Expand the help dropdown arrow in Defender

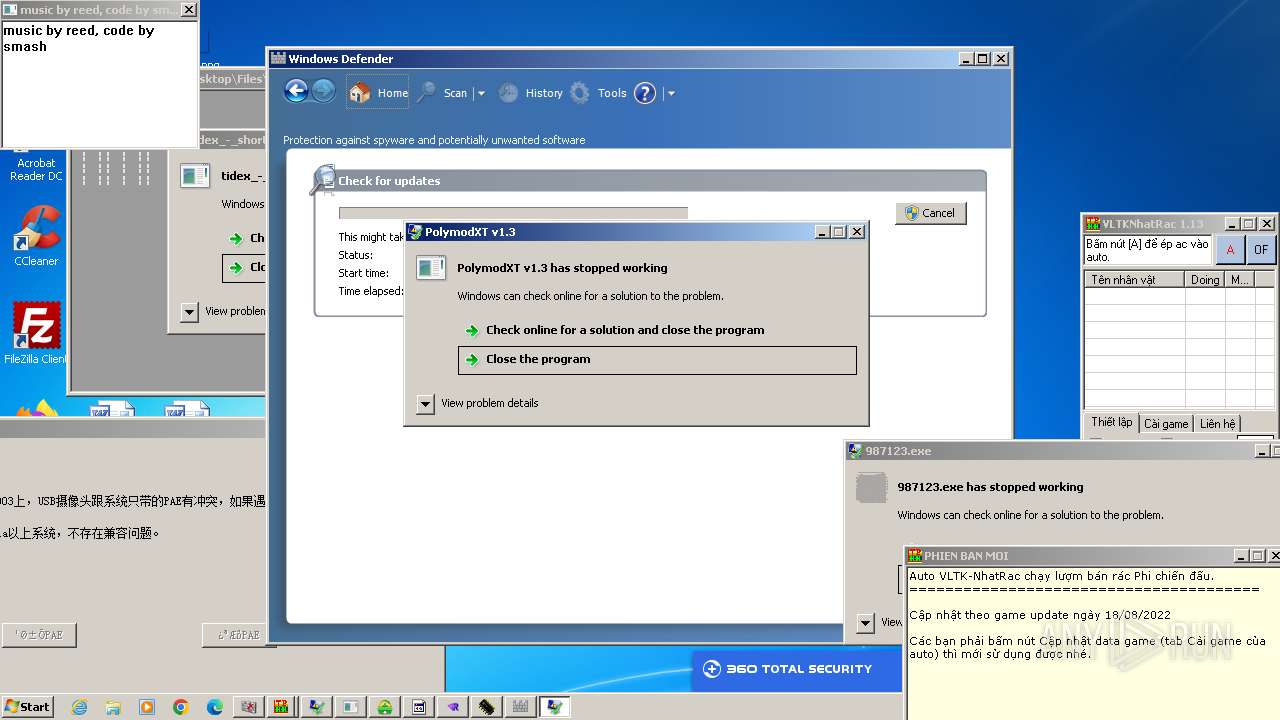coord(671,93)
